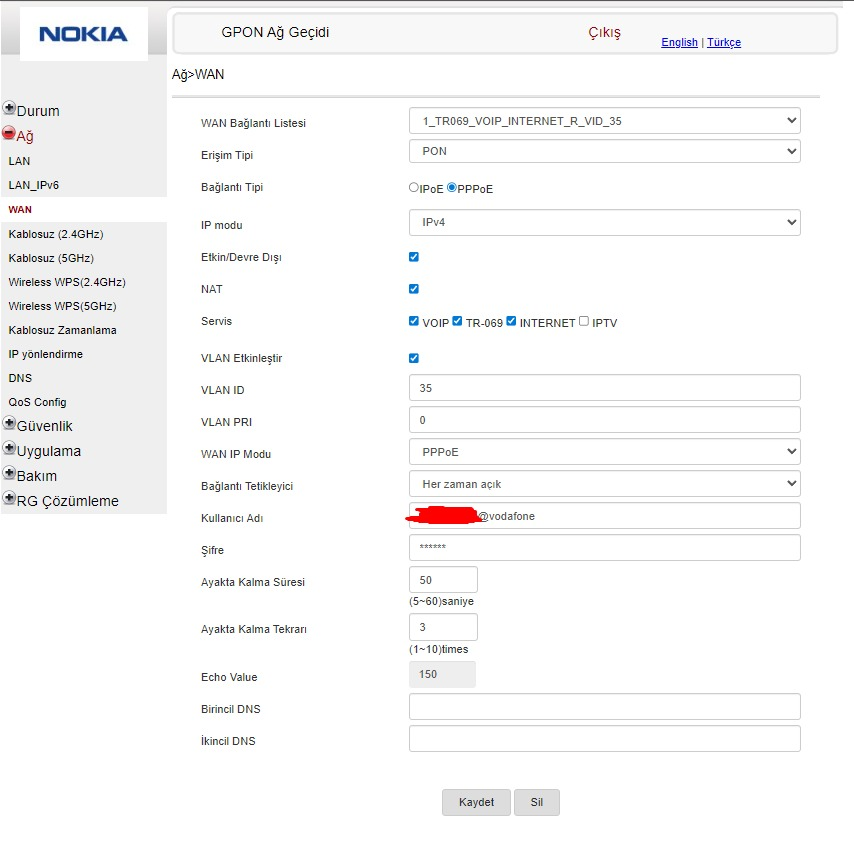Expand the Durum section plus icon
Screen dimensions: 854x844
click(x=9, y=108)
